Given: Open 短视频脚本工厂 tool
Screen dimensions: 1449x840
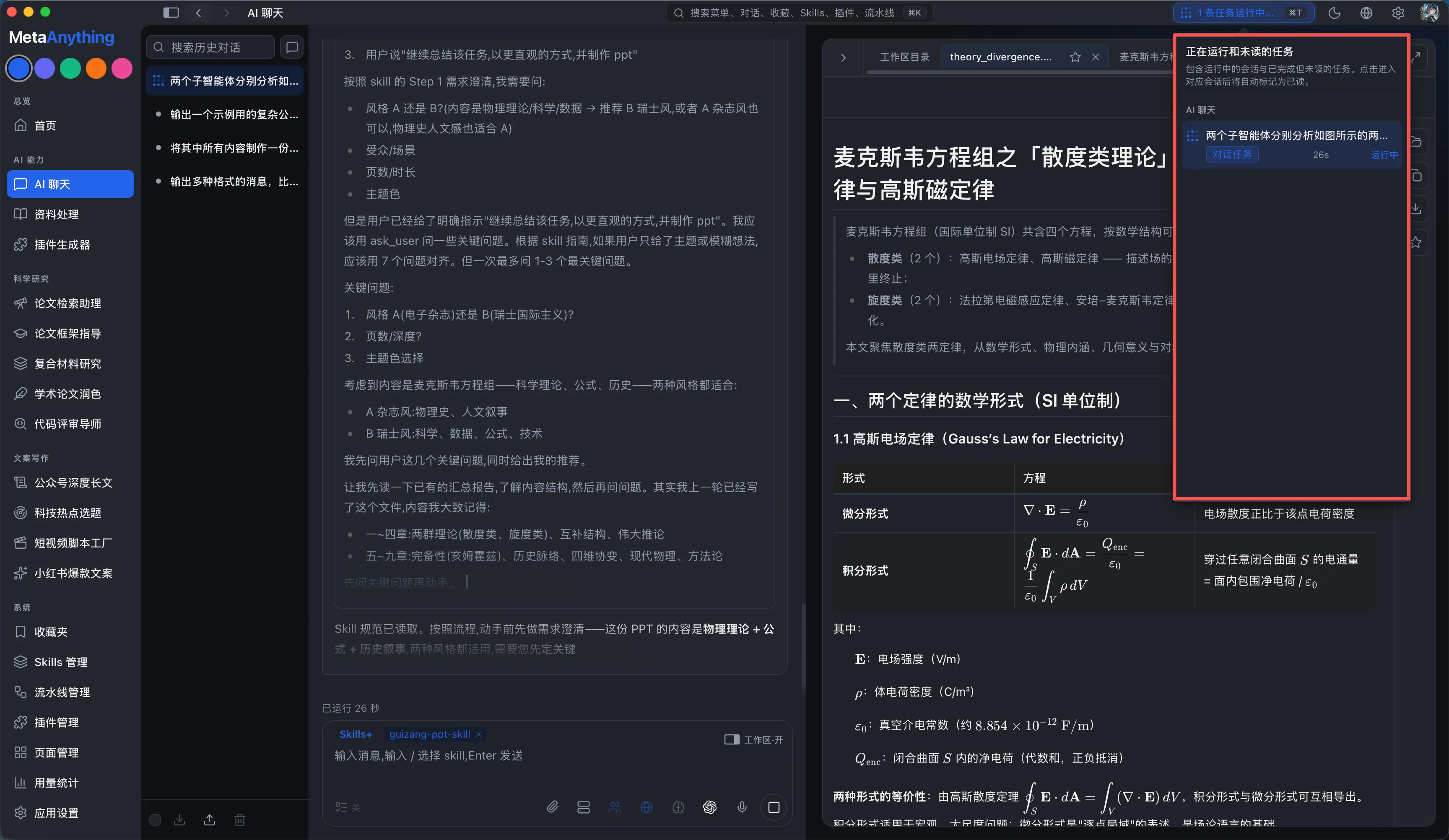Looking at the screenshot, I should pos(70,543).
